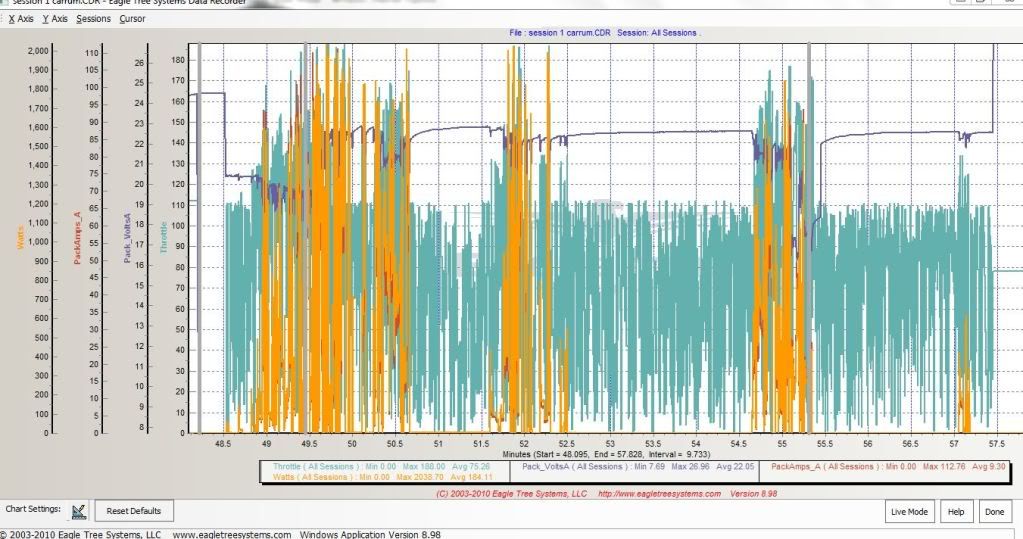
Task: Click the Reset Defaults button
Action: pos(133,511)
